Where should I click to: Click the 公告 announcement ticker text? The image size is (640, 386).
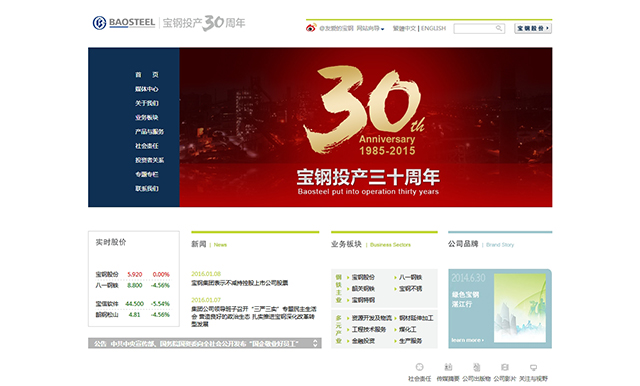pyautogui.click(x=197, y=344)
